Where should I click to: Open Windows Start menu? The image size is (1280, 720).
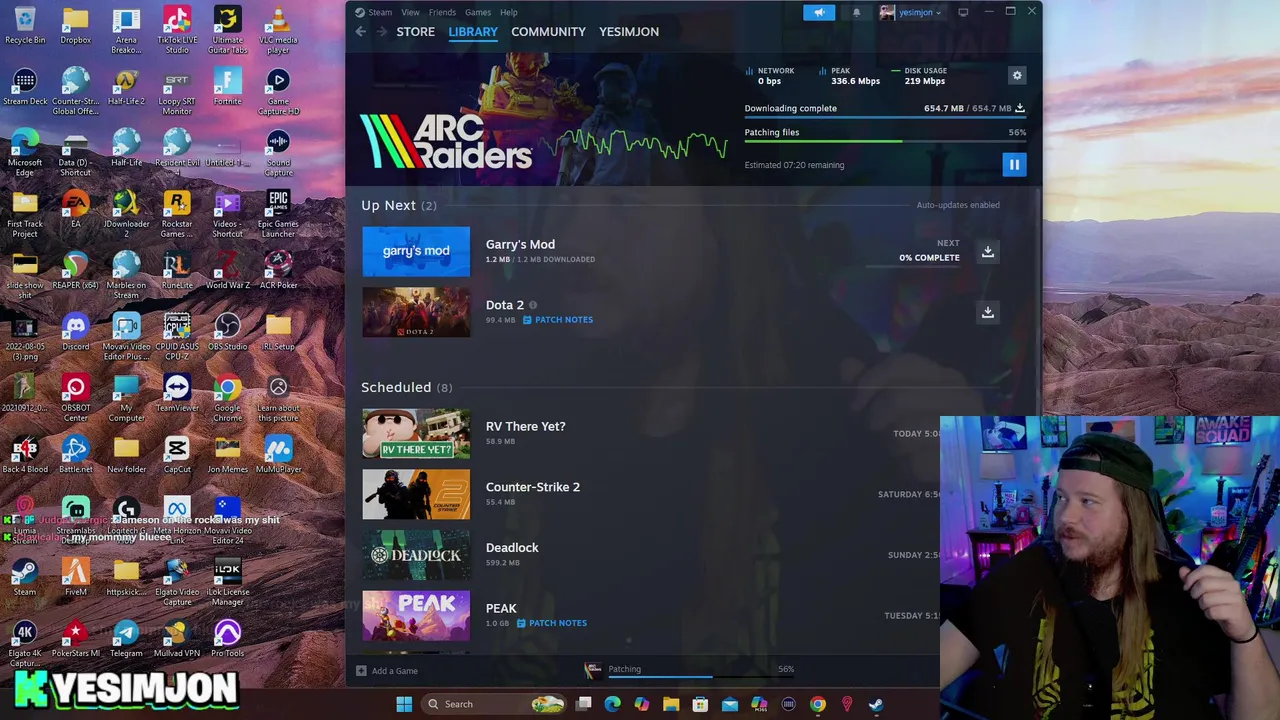404,704
